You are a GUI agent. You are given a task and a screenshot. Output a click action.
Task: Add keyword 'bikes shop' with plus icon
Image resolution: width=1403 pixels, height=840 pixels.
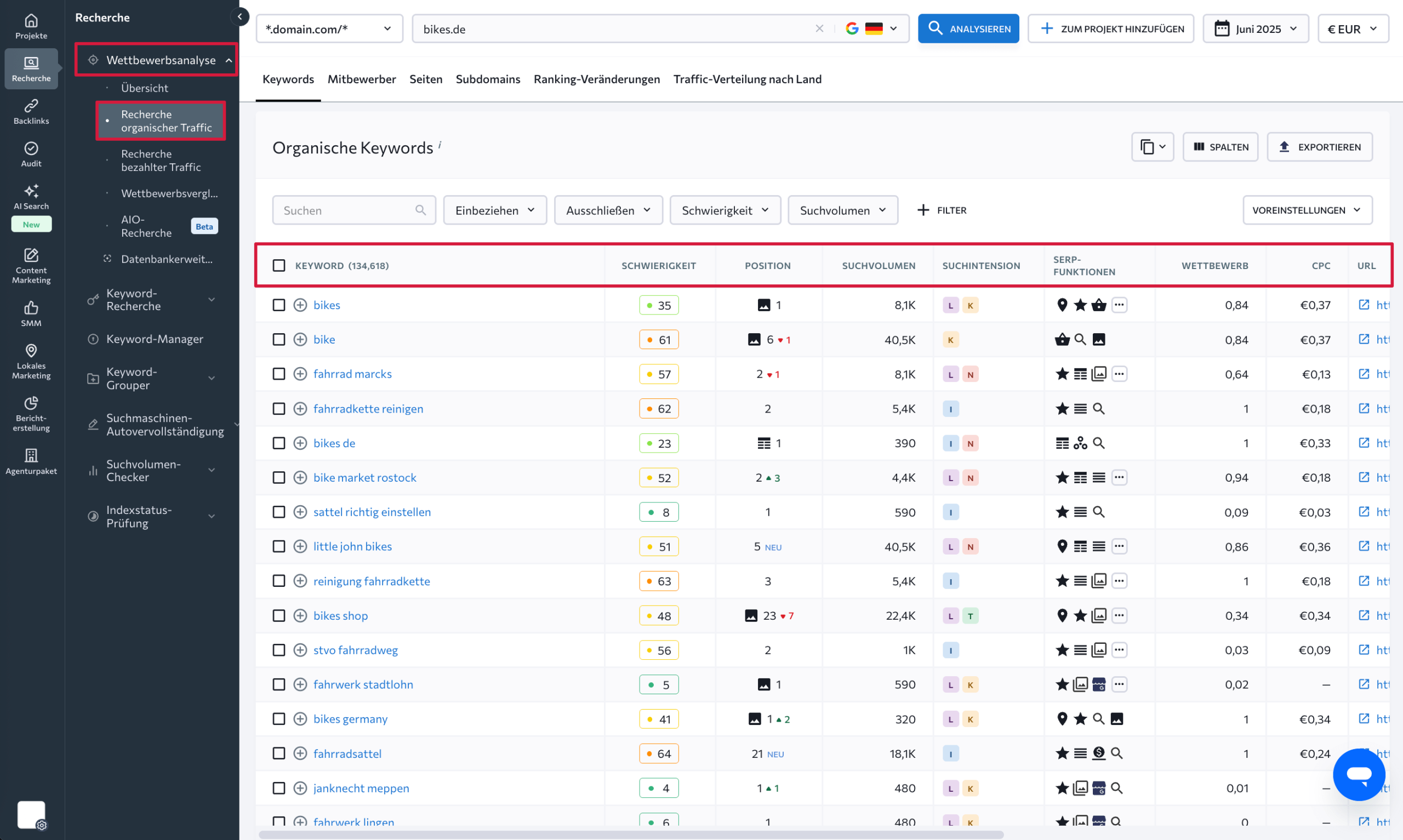click(x=300, y=615)
